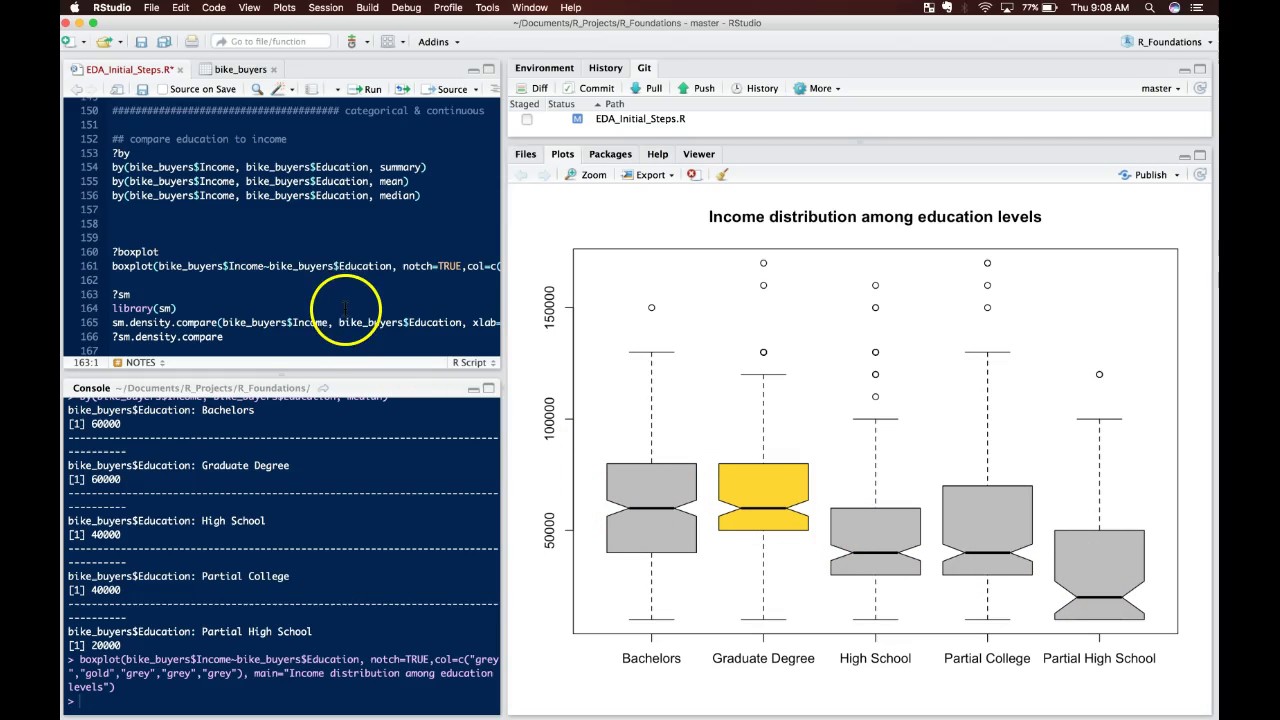The width and height of the screenshot is (1280, 720).
Task: Switch branch via master dropdown
Action: pos(1160,88)
